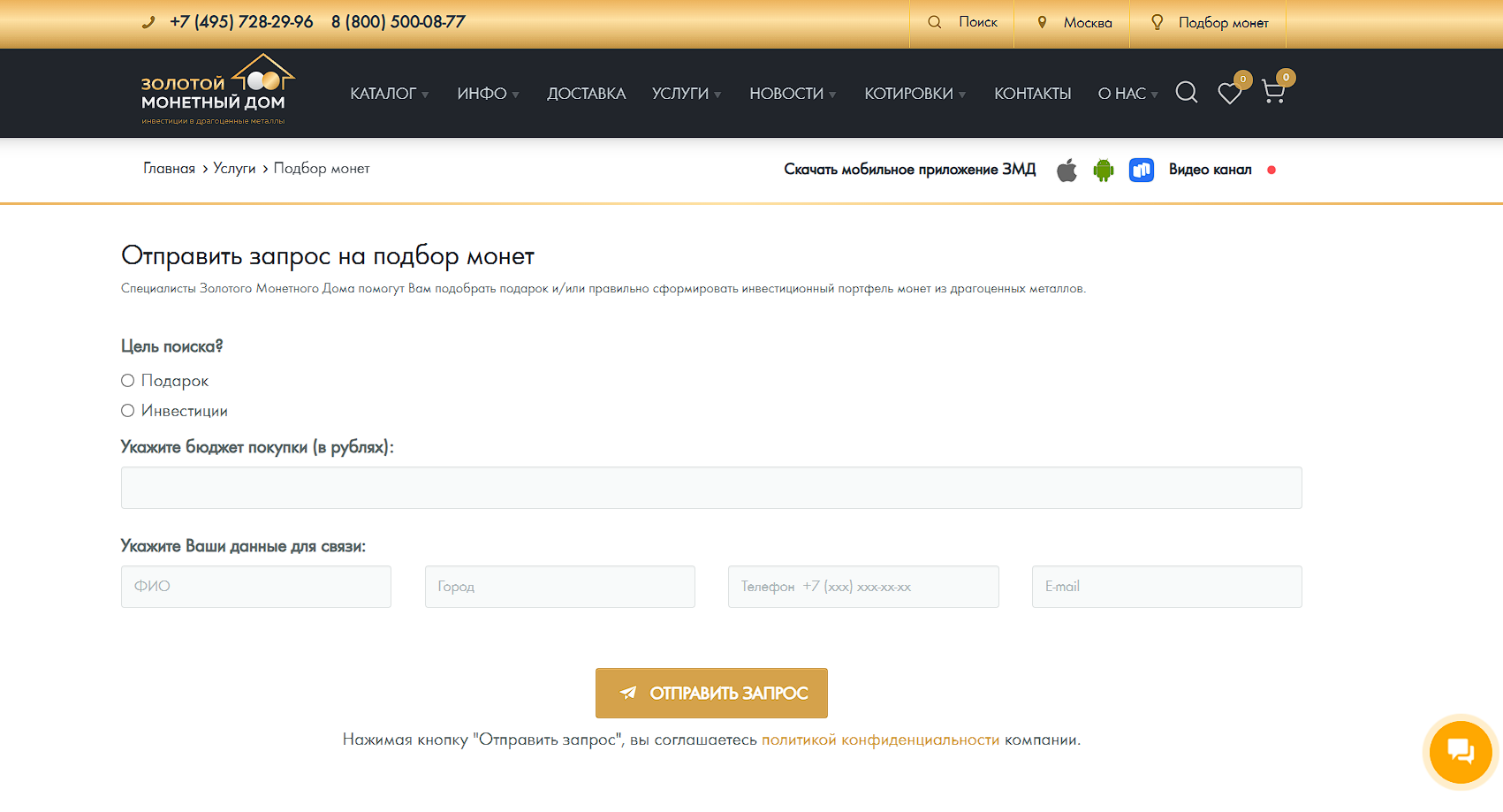
Task: Click Скачать мобильное приложение ЗМД text
Action: tap(909, 169)
